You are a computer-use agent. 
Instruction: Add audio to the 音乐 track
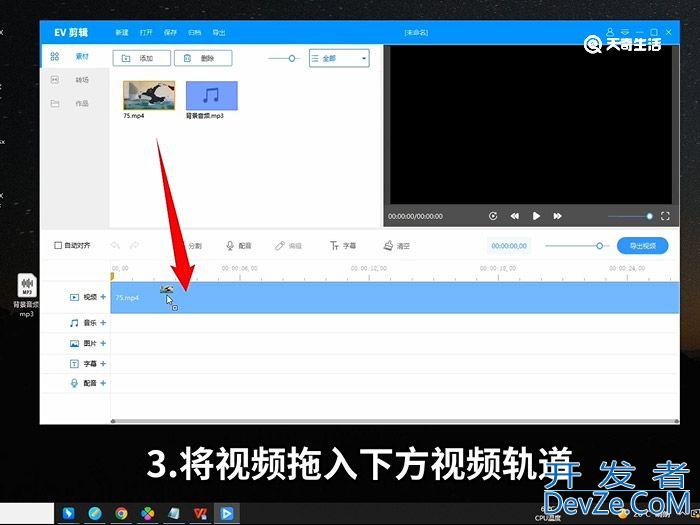(103, 322)
